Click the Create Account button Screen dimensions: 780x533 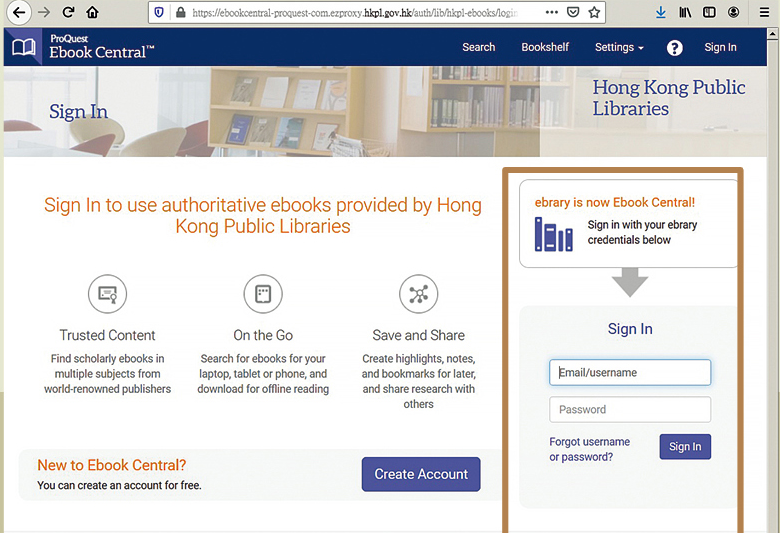[421, 474]
